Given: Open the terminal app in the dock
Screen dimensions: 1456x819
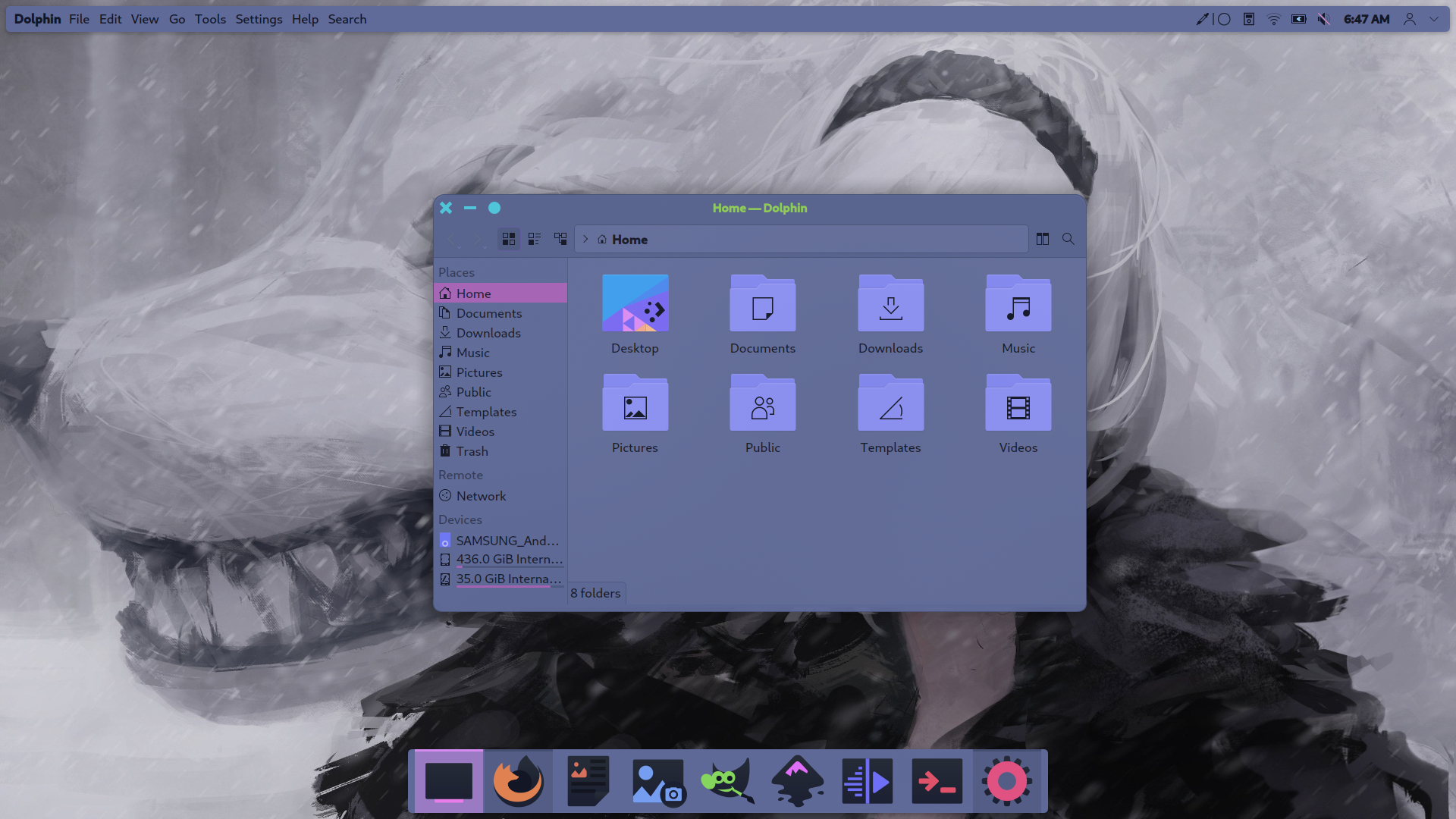Looking at the screenshot, I should [x=937, y=781].
